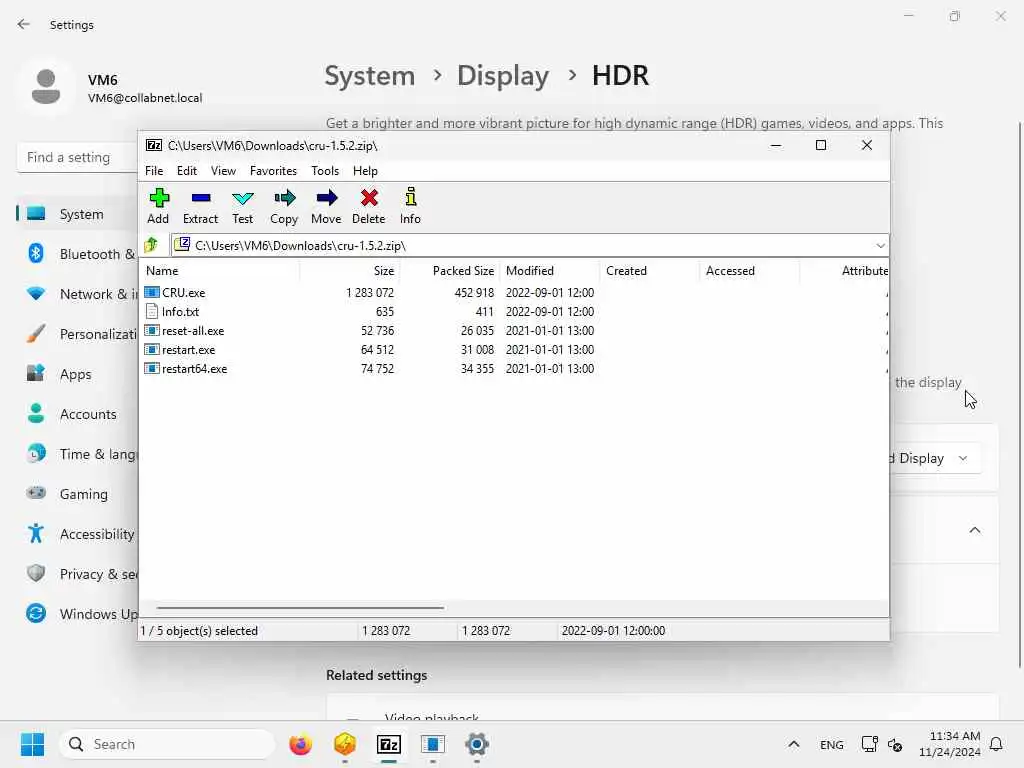Image resolution: width=1024 pixels, height=768 pixels.
Task: Expand the archive path address dropdown
Action: tap(880, 246)
